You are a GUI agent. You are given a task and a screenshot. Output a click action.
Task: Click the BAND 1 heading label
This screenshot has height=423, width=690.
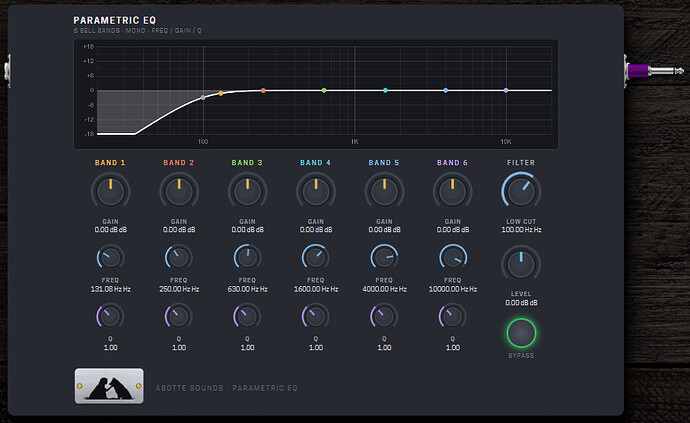(110, 163)
